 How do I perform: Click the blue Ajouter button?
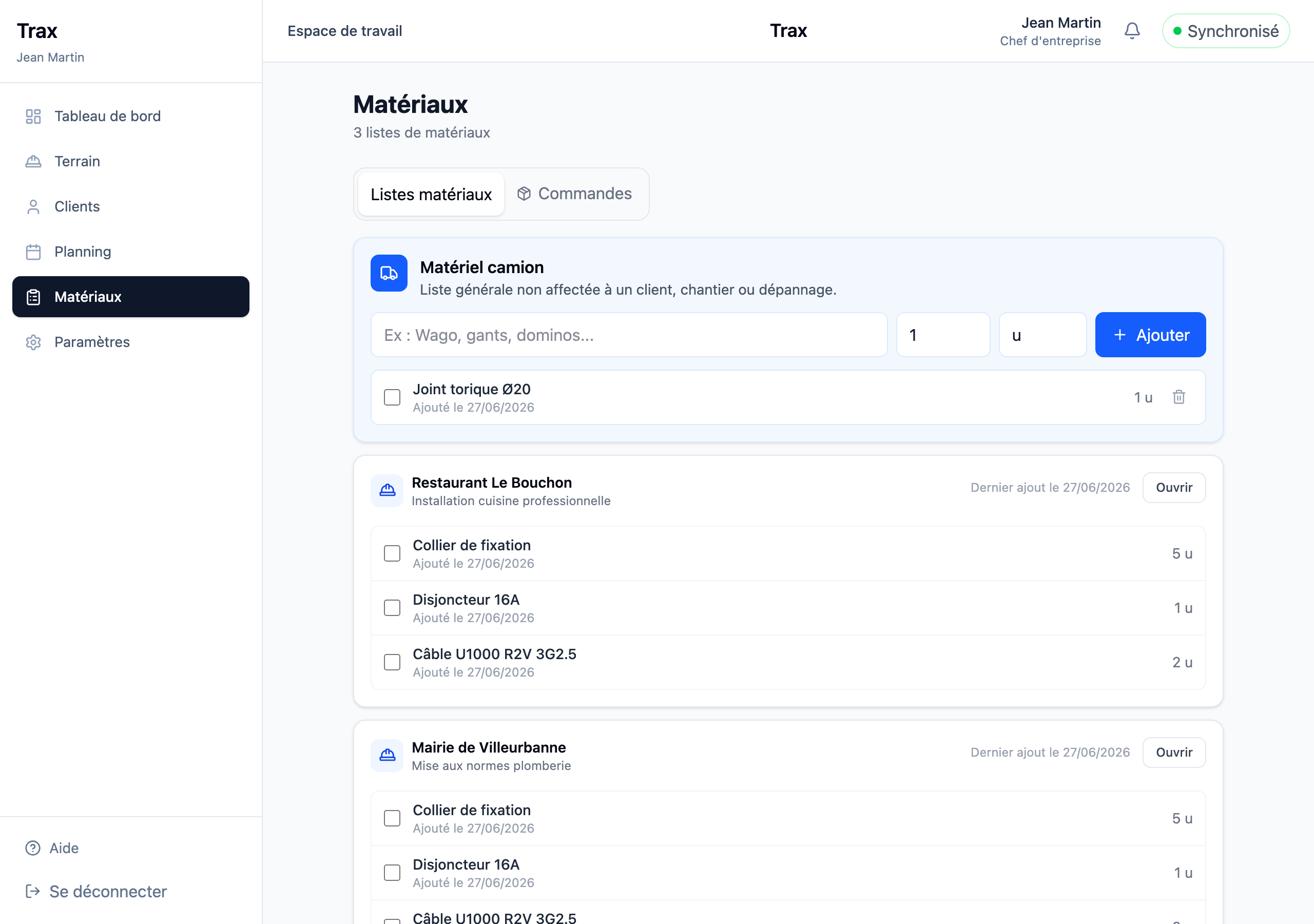[x=1150, y=335]
